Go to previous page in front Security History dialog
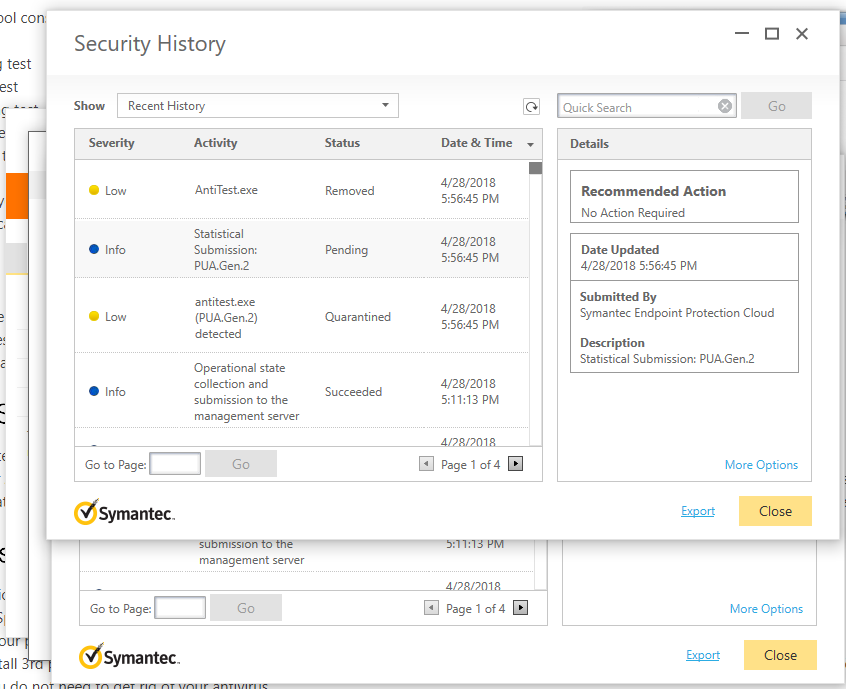 pyautogui.click(x=426, y=464)
